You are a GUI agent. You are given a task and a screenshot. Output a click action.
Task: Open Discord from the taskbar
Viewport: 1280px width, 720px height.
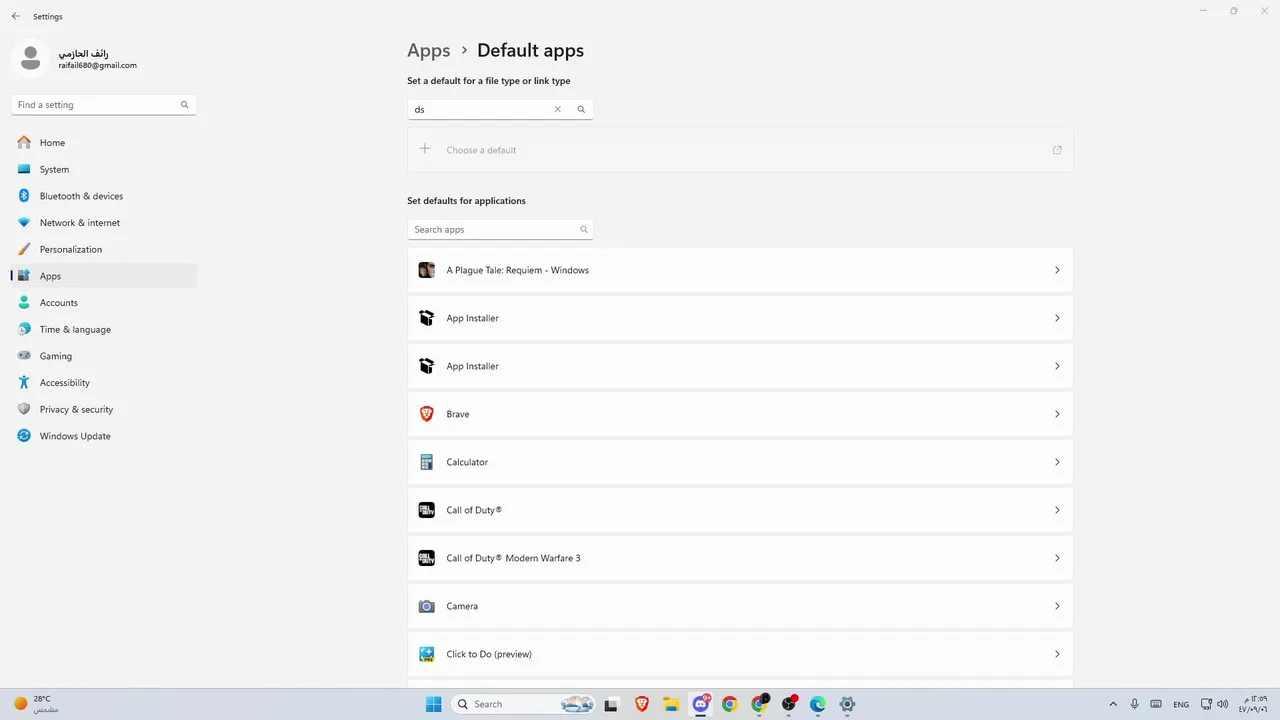[701, 704]
